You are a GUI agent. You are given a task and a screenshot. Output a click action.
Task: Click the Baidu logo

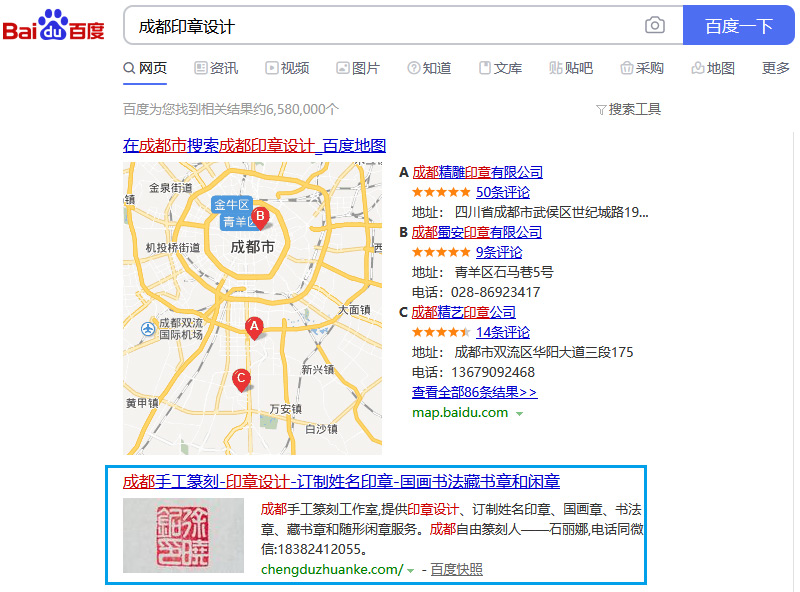tap(53, 26)
